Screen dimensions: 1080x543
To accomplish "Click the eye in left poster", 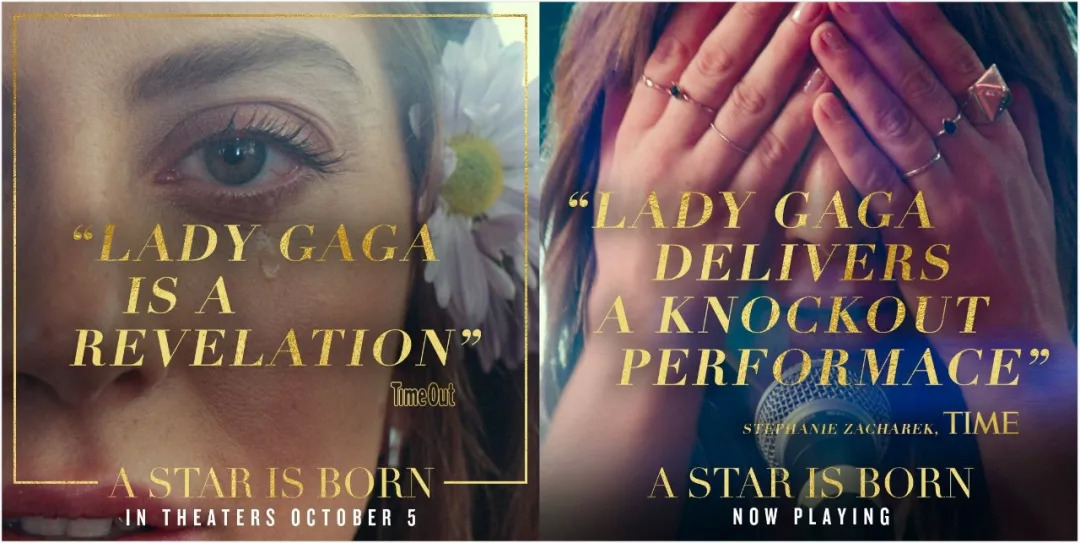I will (x=247, y=155).
